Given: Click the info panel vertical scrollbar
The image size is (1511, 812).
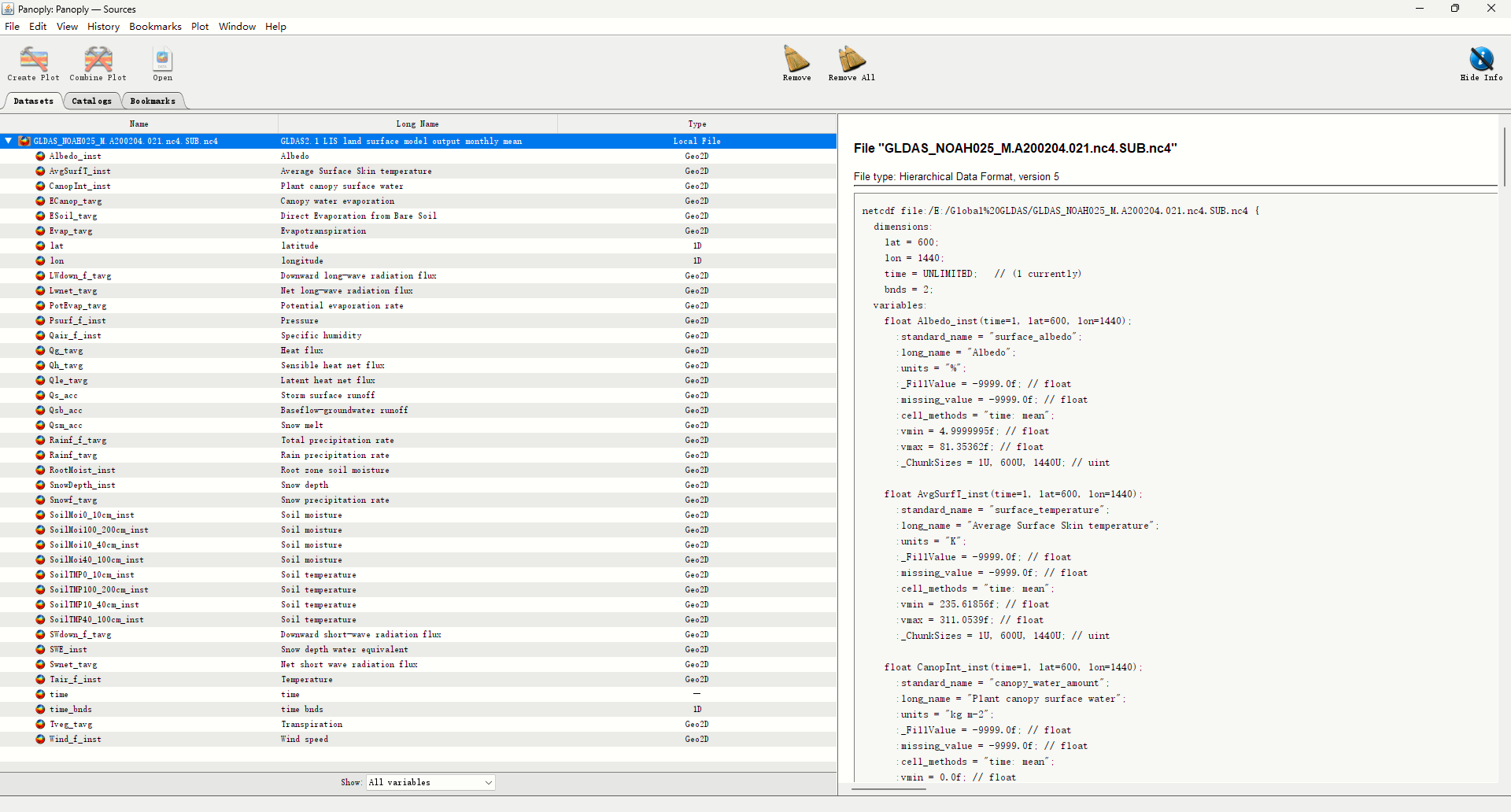Looking at the screenshot, I should 1504,156.
